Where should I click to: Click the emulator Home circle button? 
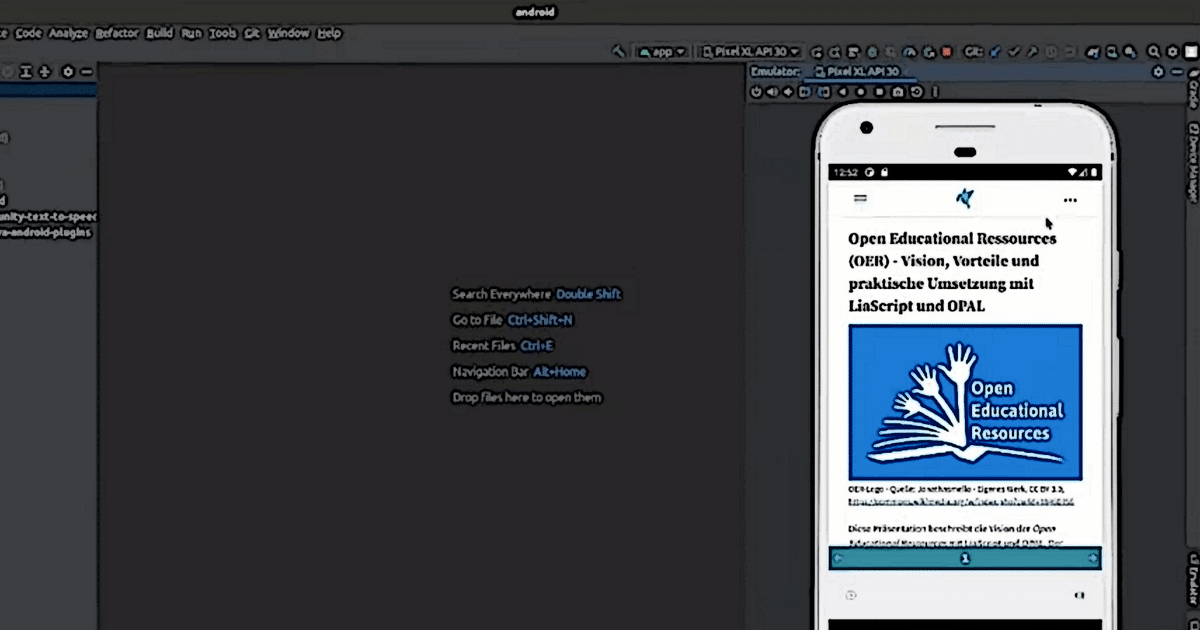pyautogui.click(x=861, y=92)
